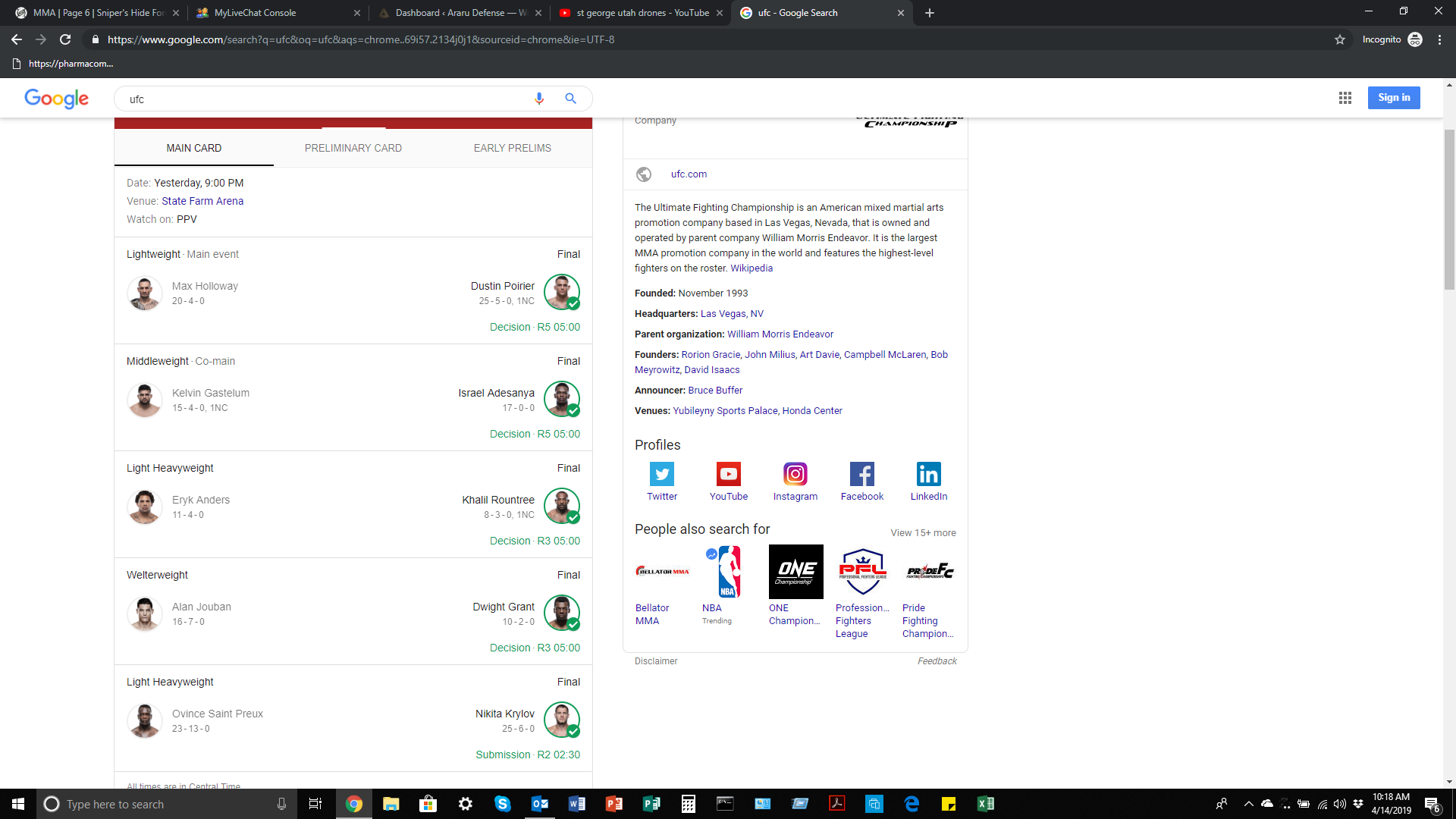Open the Bruce Buffer announcer link
Screen dimensions: 1456x819
[715, 391]
